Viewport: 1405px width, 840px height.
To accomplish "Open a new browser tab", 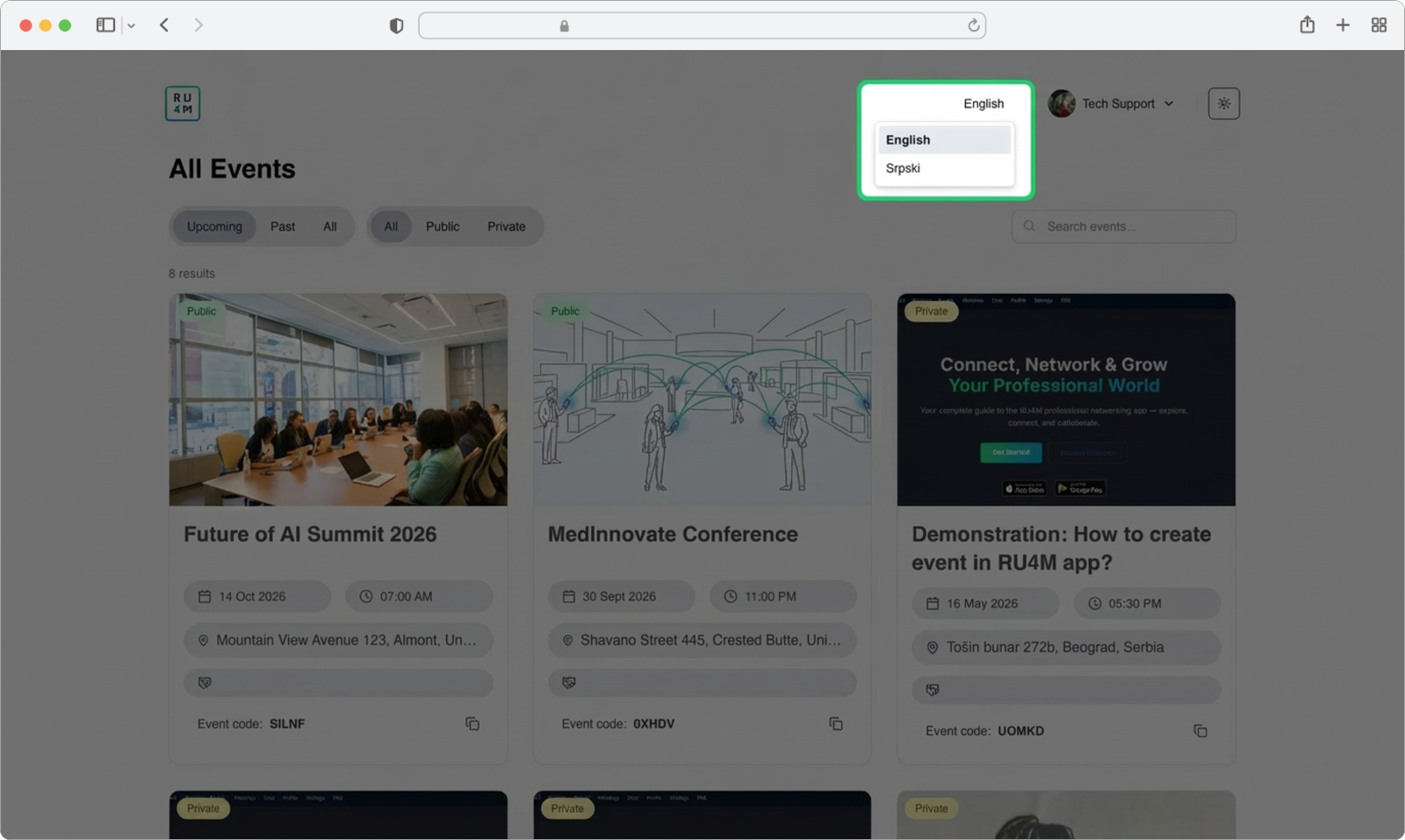I will click(x=1343, y=25).
